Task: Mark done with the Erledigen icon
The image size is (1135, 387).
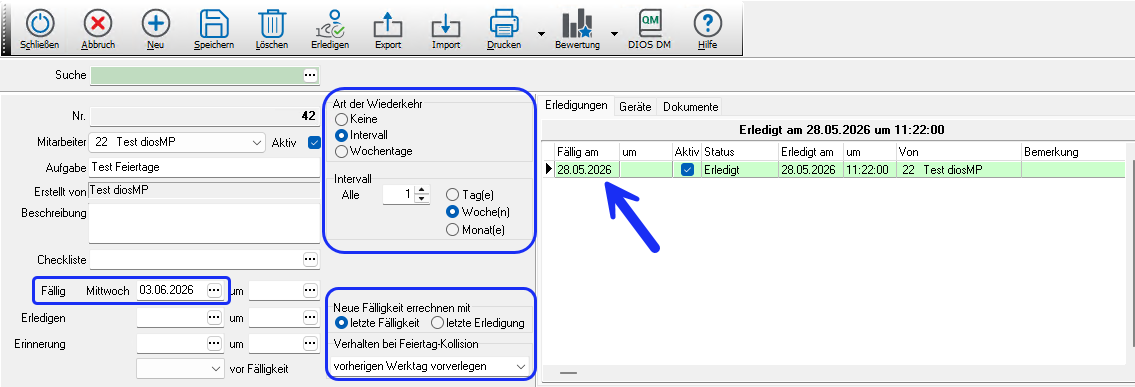Action: [330, 23]
